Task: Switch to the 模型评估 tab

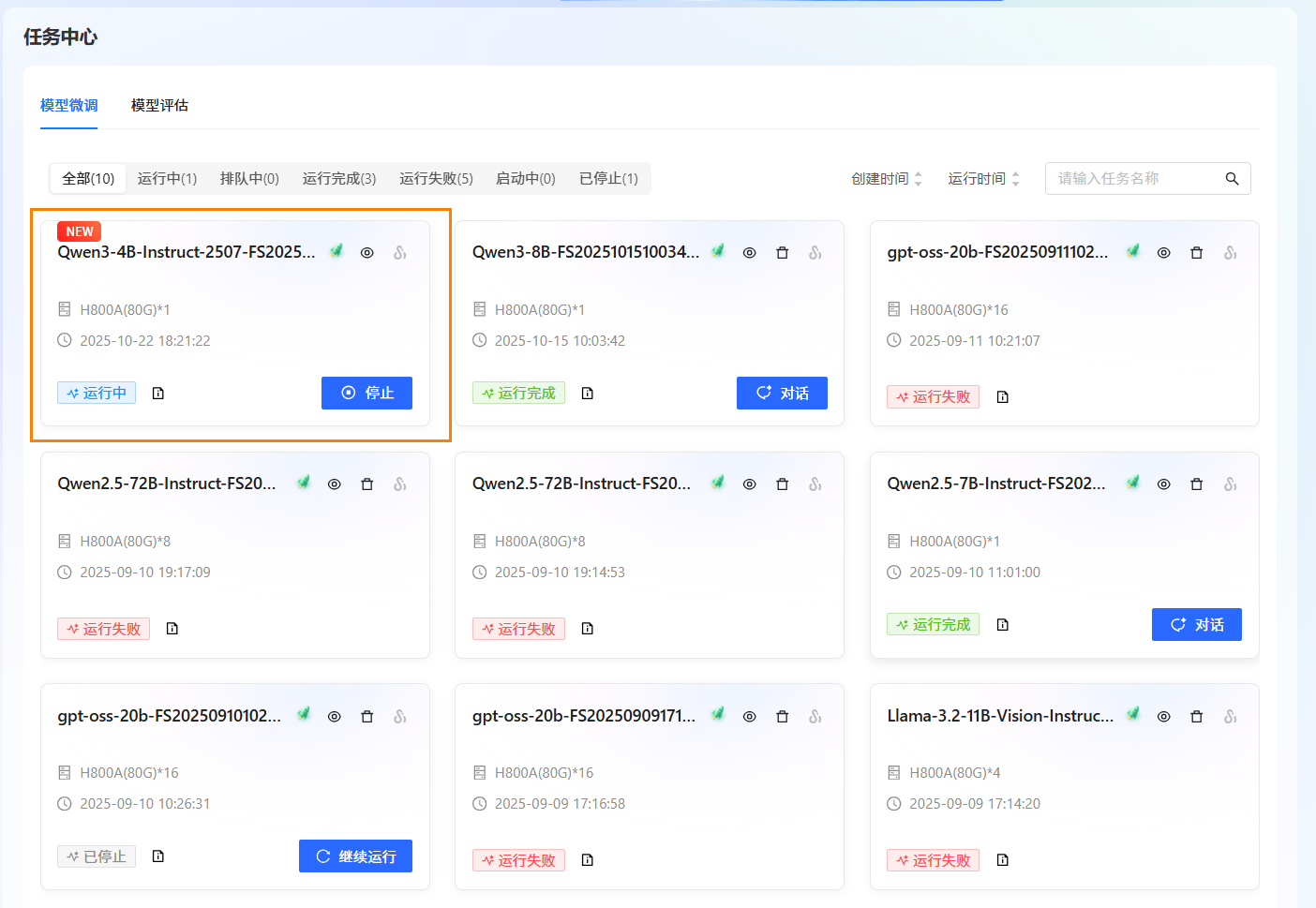Action: tap(159, 106)
